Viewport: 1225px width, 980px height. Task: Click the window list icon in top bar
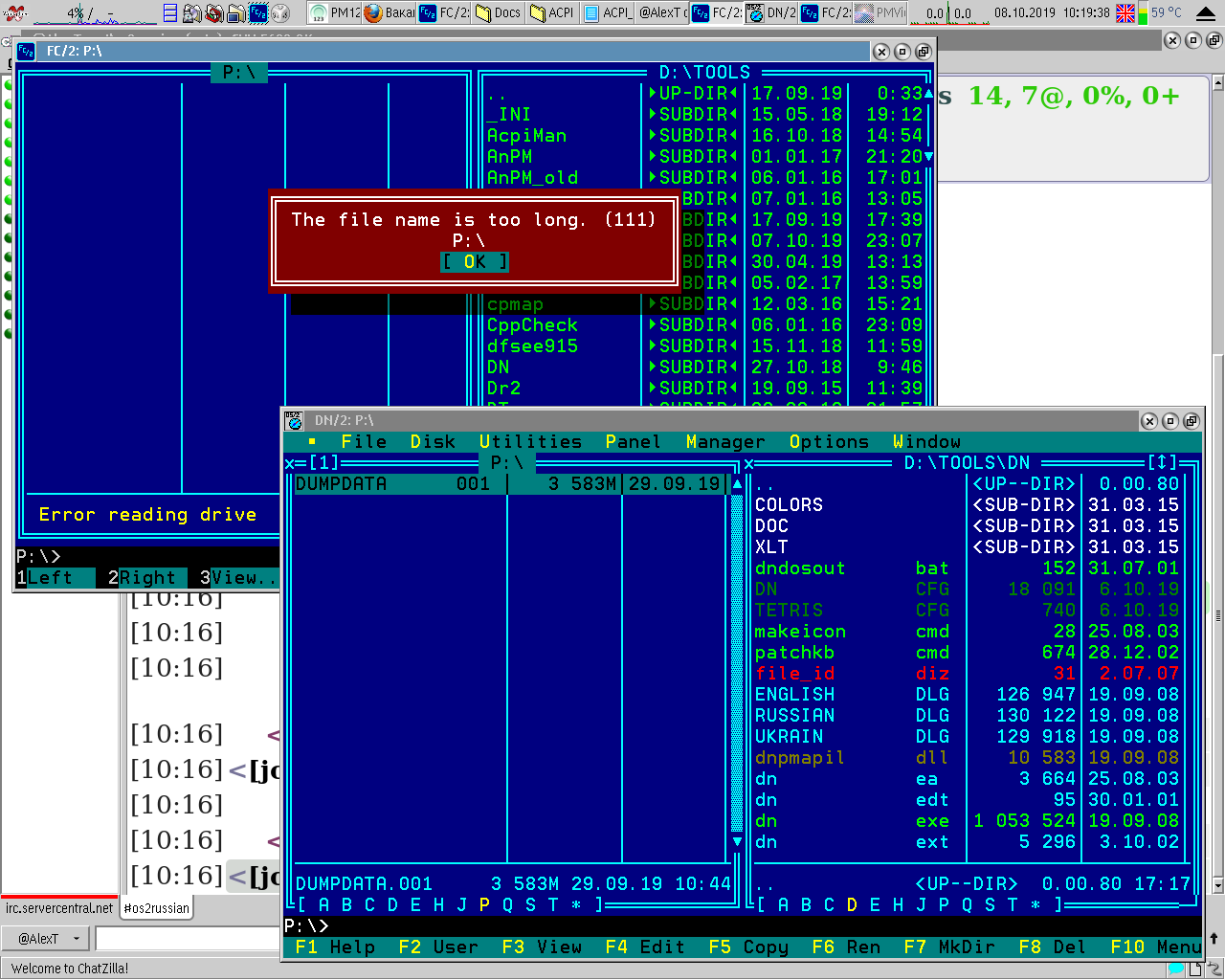click(169, 12)
